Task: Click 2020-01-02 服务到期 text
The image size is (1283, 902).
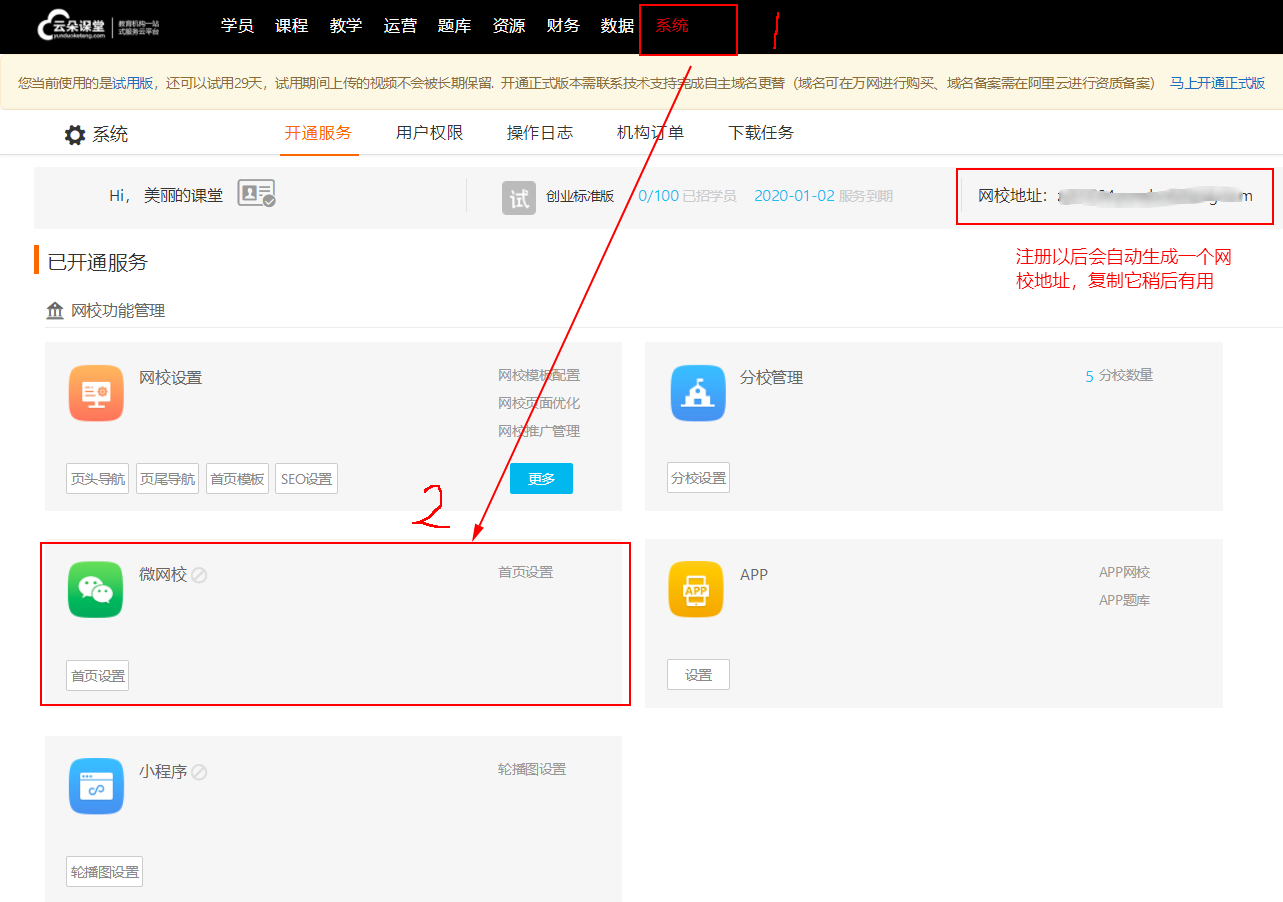Action: 823,196
